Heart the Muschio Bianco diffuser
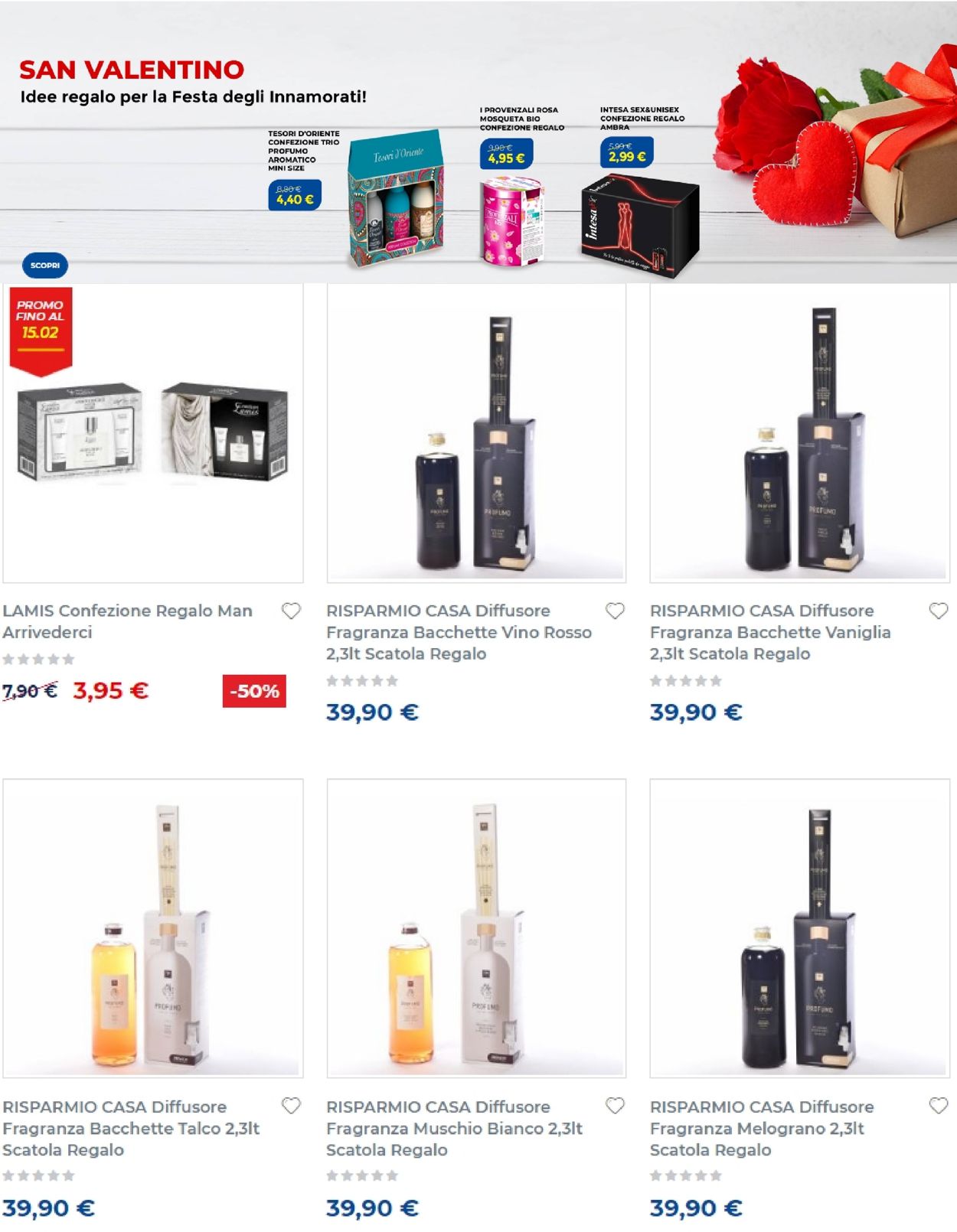 click(615, 1107)
